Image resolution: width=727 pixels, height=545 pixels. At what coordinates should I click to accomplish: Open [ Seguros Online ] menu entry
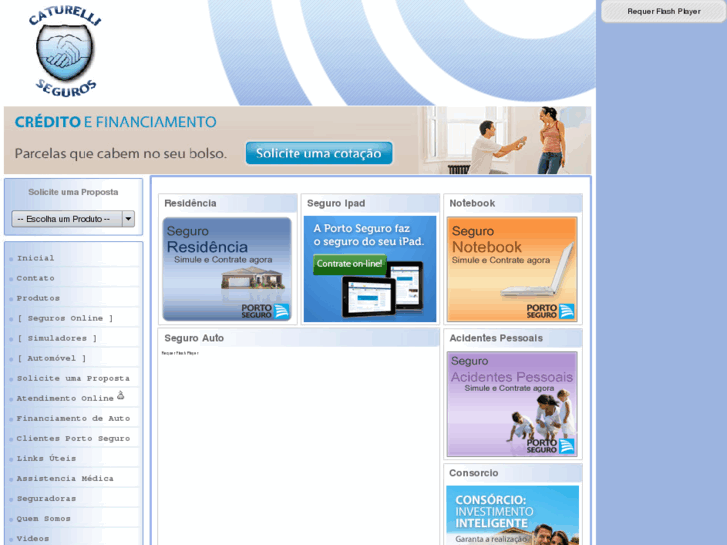coord(65,318)
